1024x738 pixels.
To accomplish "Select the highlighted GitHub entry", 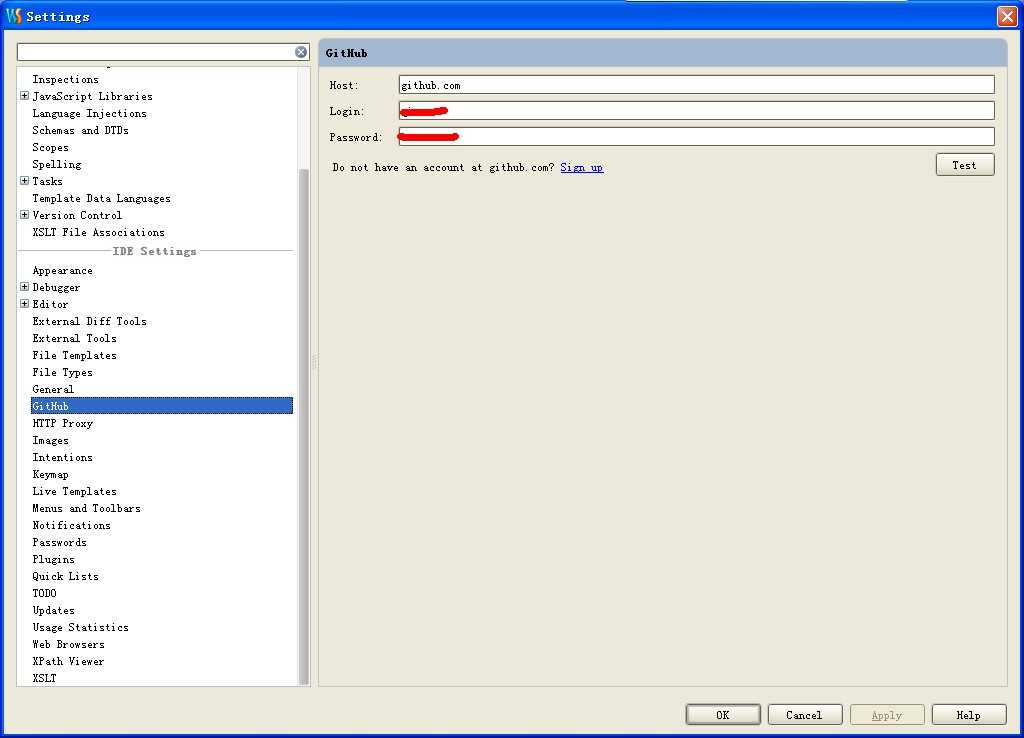I will tap(162, 406).
